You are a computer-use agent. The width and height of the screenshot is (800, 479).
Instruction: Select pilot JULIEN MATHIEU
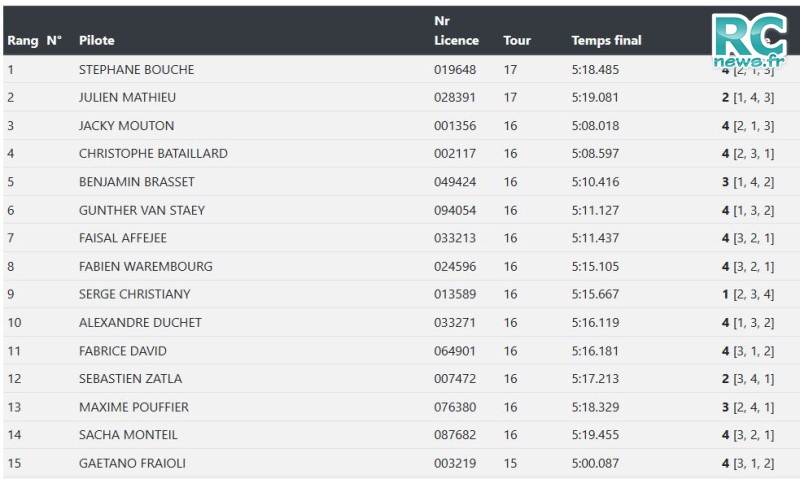point(127,97)
